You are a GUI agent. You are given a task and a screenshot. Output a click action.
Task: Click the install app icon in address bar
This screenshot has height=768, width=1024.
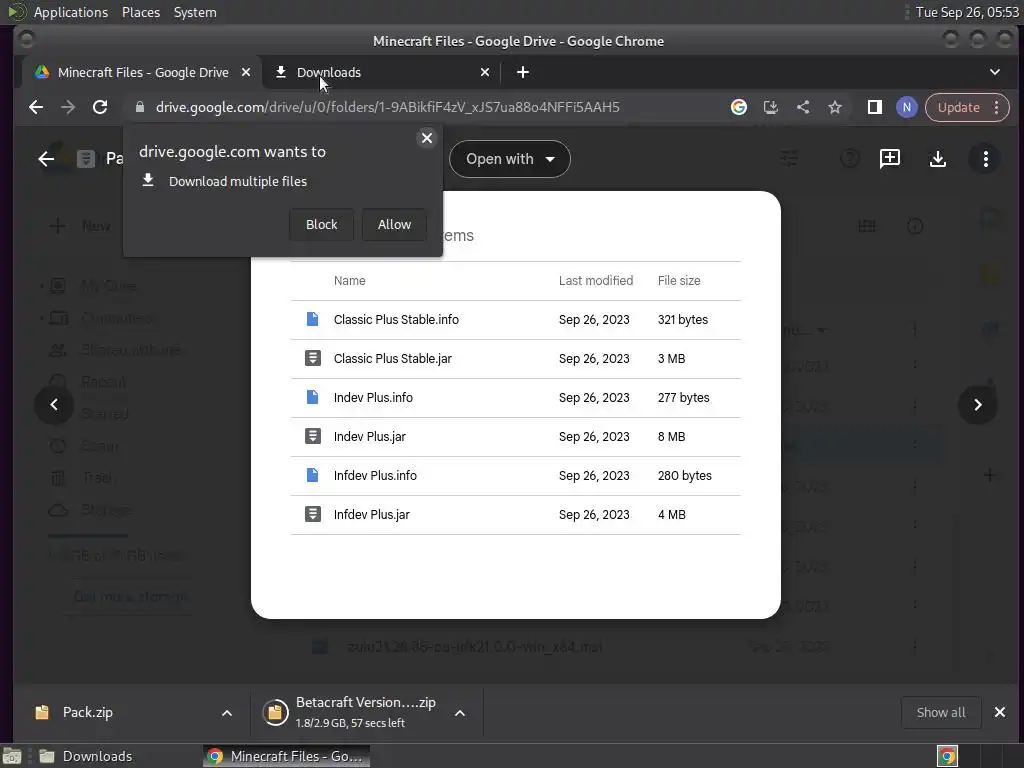(771, 107)
